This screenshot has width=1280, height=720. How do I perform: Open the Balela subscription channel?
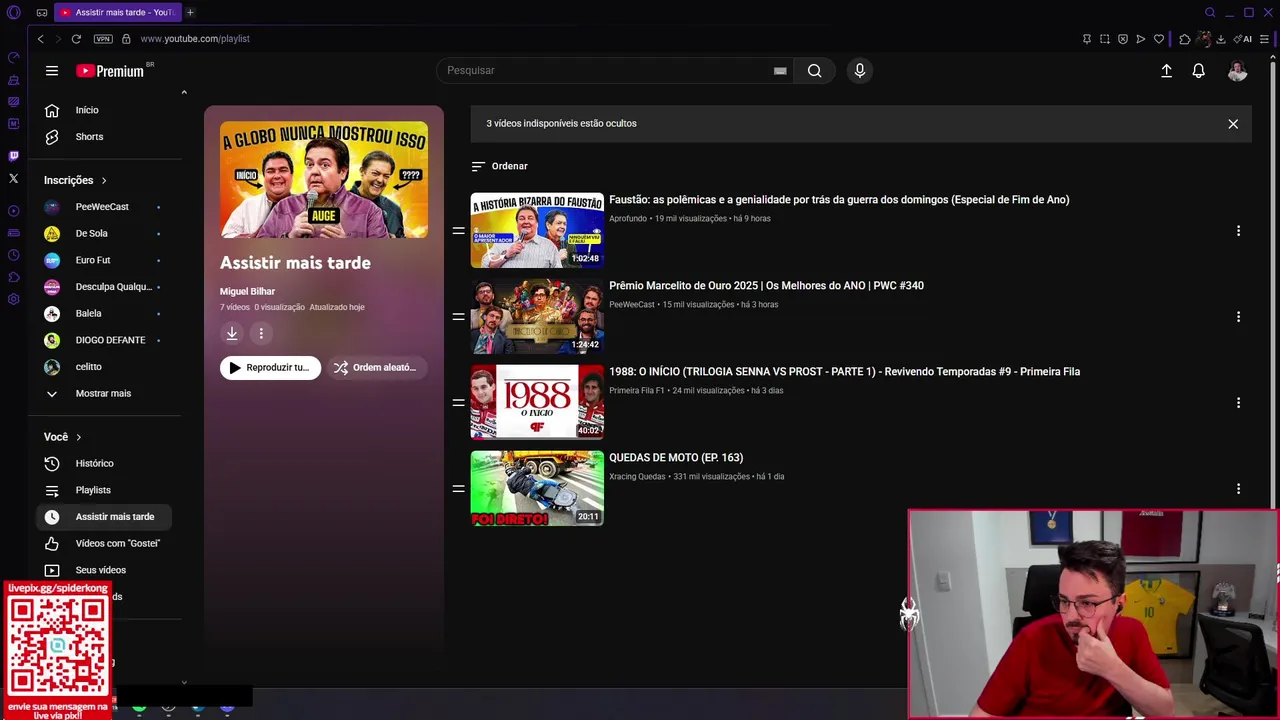(103, 314)
